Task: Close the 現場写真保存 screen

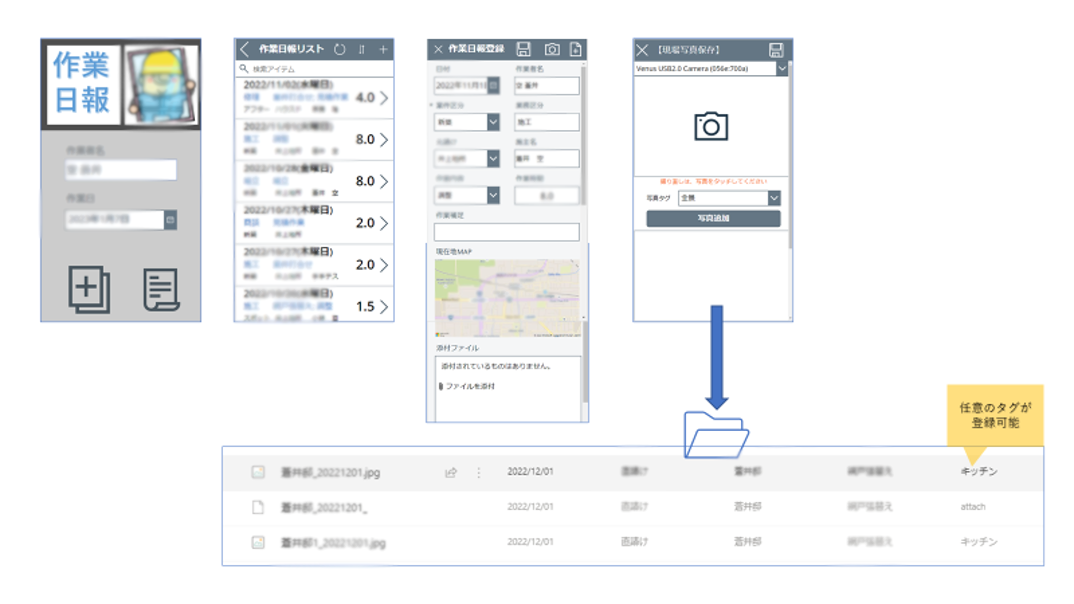Action: coord(642,50)
